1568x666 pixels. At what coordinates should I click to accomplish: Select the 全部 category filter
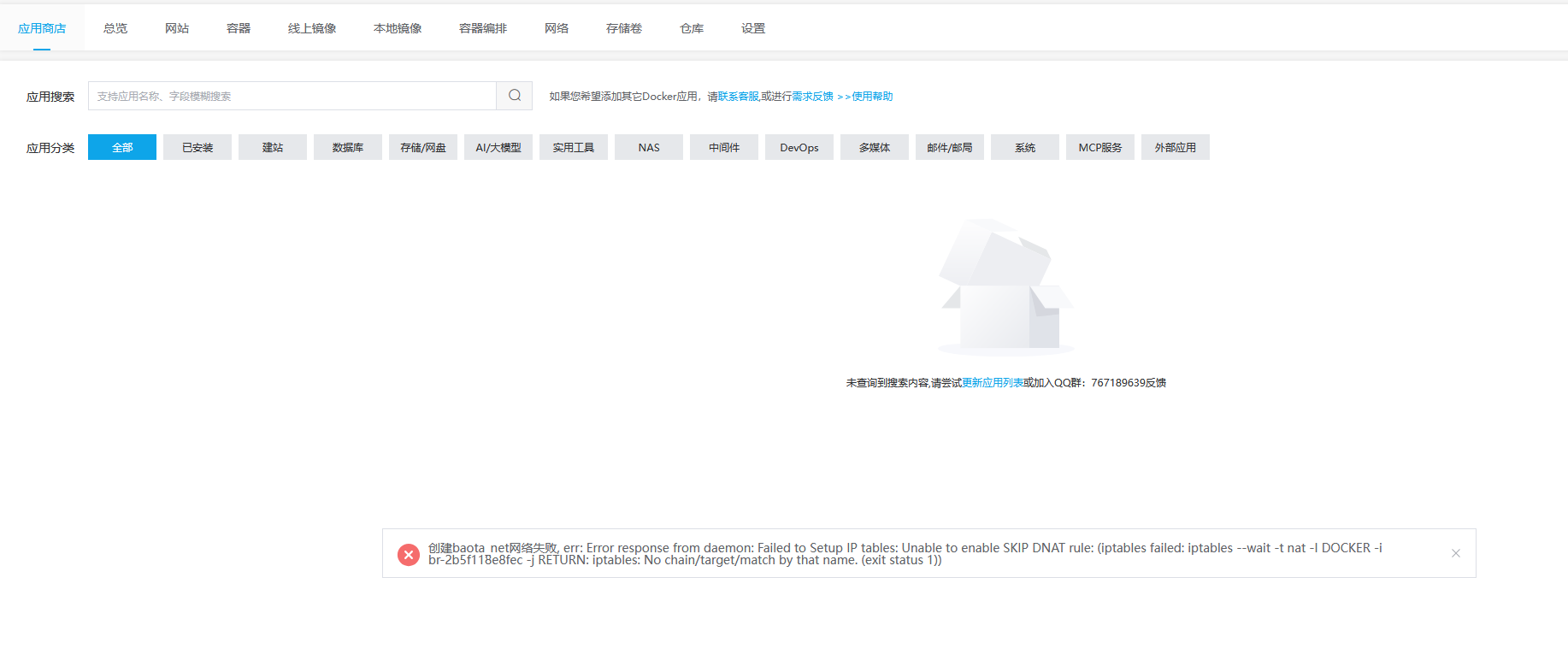122,147
